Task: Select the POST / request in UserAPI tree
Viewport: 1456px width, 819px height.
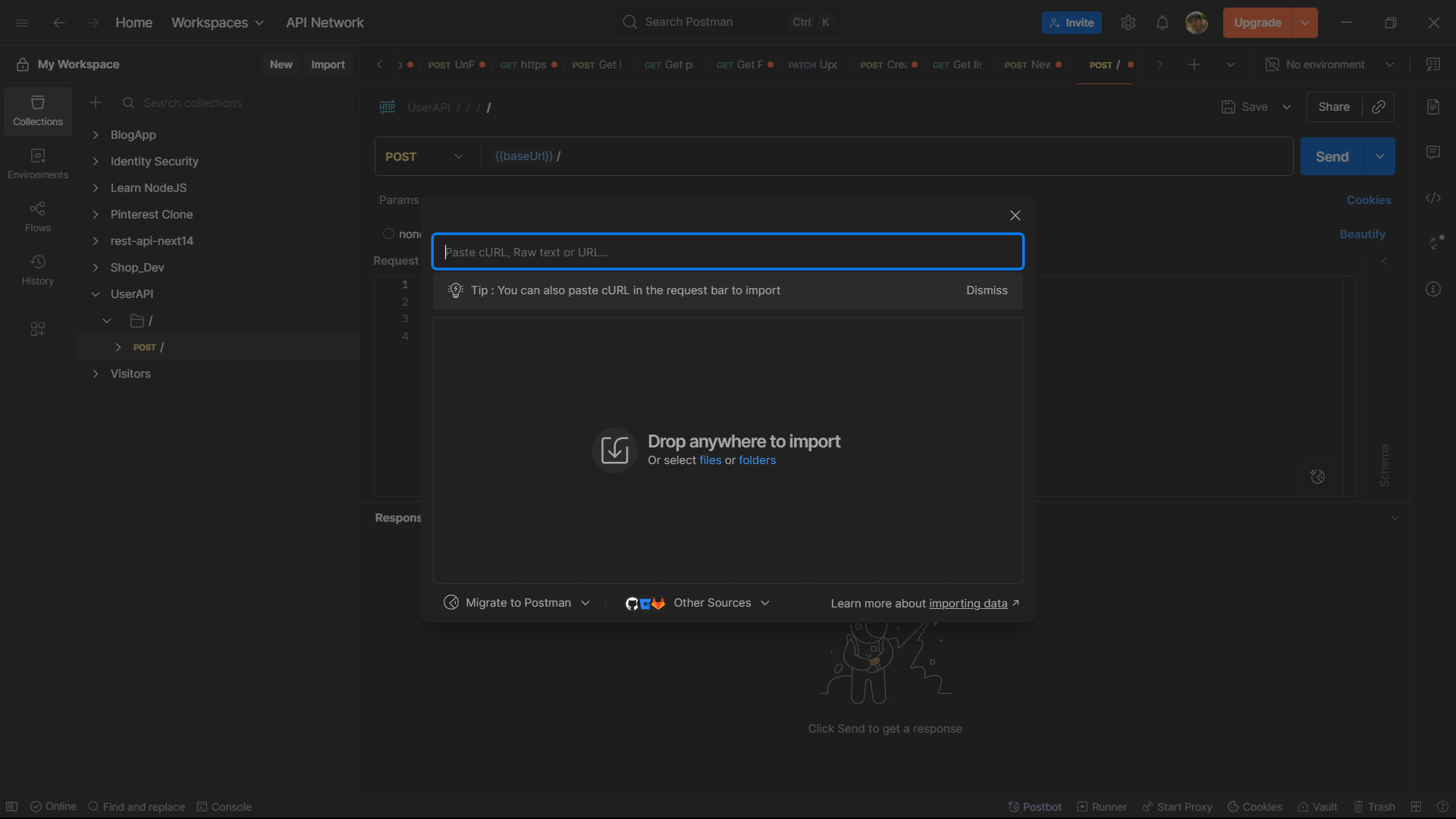Action: tap(218, 347)
